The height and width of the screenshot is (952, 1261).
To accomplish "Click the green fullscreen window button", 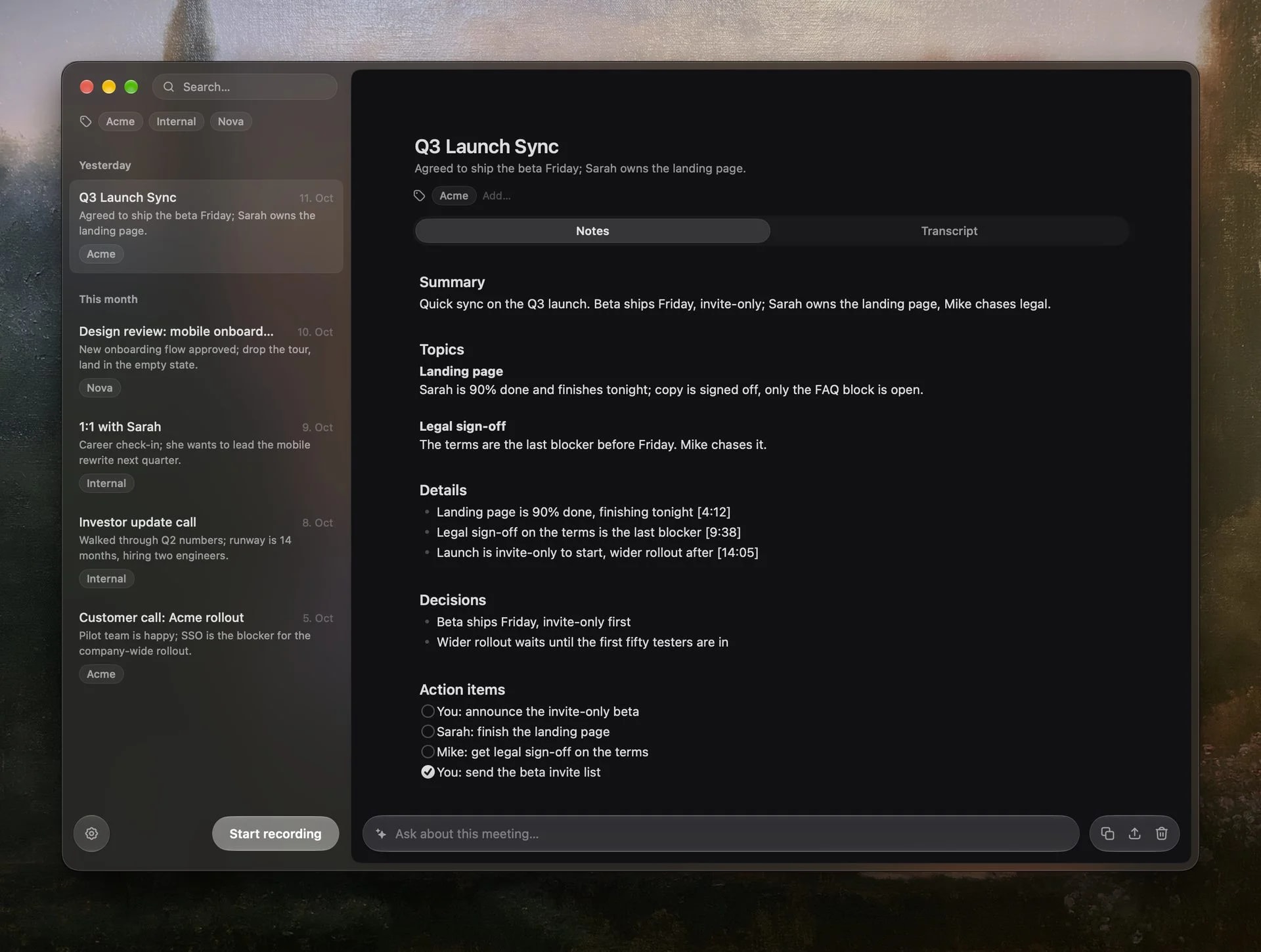I will pos(131,87).
